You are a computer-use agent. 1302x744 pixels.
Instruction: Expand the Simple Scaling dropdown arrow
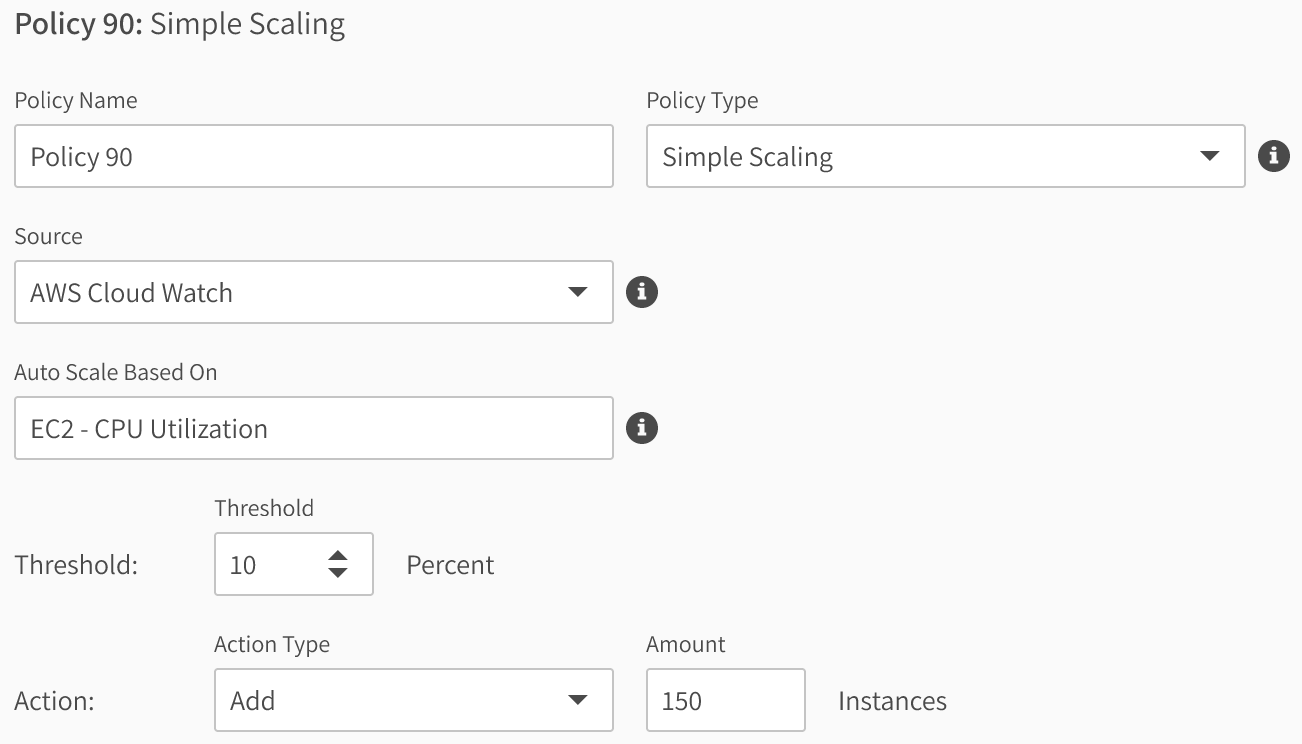tap(1209, 156)
